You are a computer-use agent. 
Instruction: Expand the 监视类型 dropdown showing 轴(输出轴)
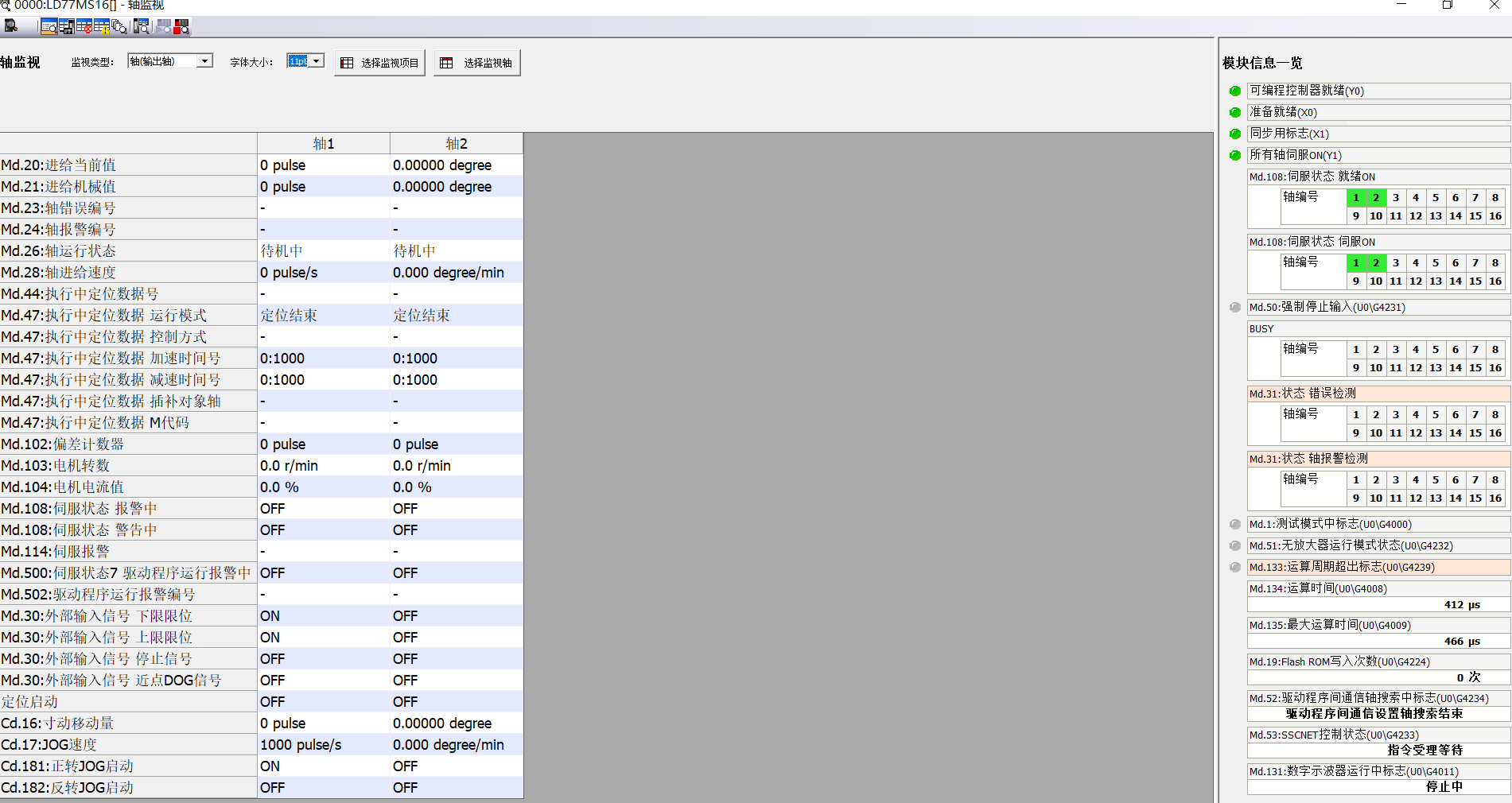205,61
